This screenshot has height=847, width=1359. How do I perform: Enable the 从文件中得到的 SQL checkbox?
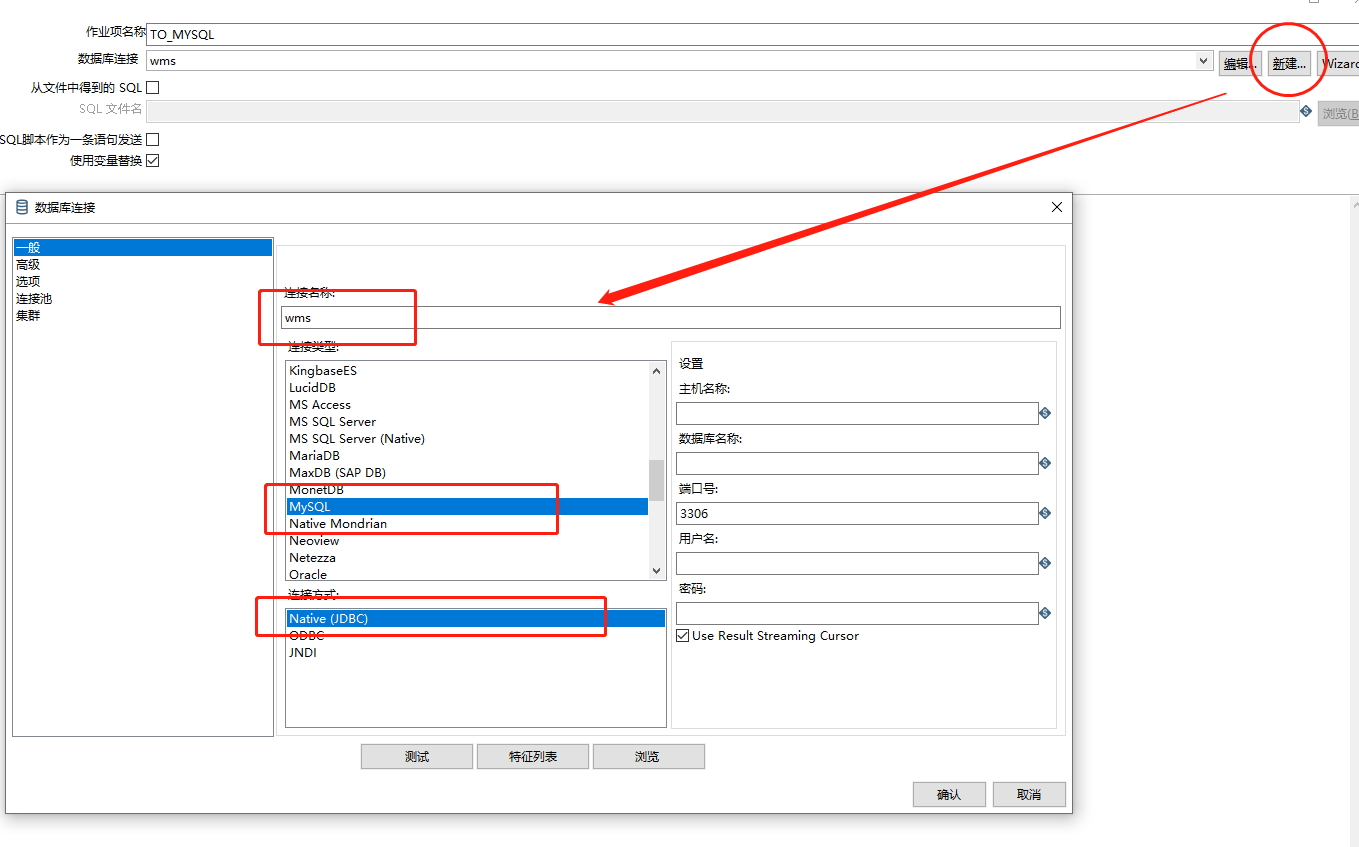[x=151, y=87]
